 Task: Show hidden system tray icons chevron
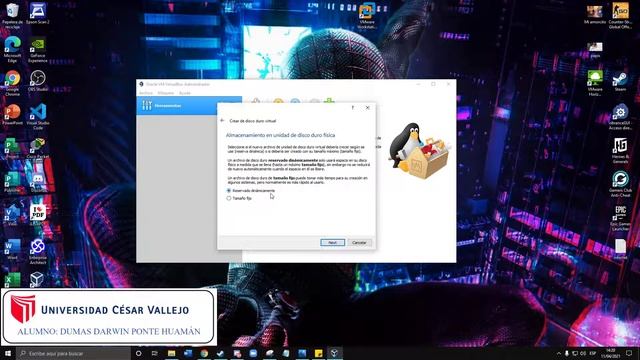click(x=559, y=353)
